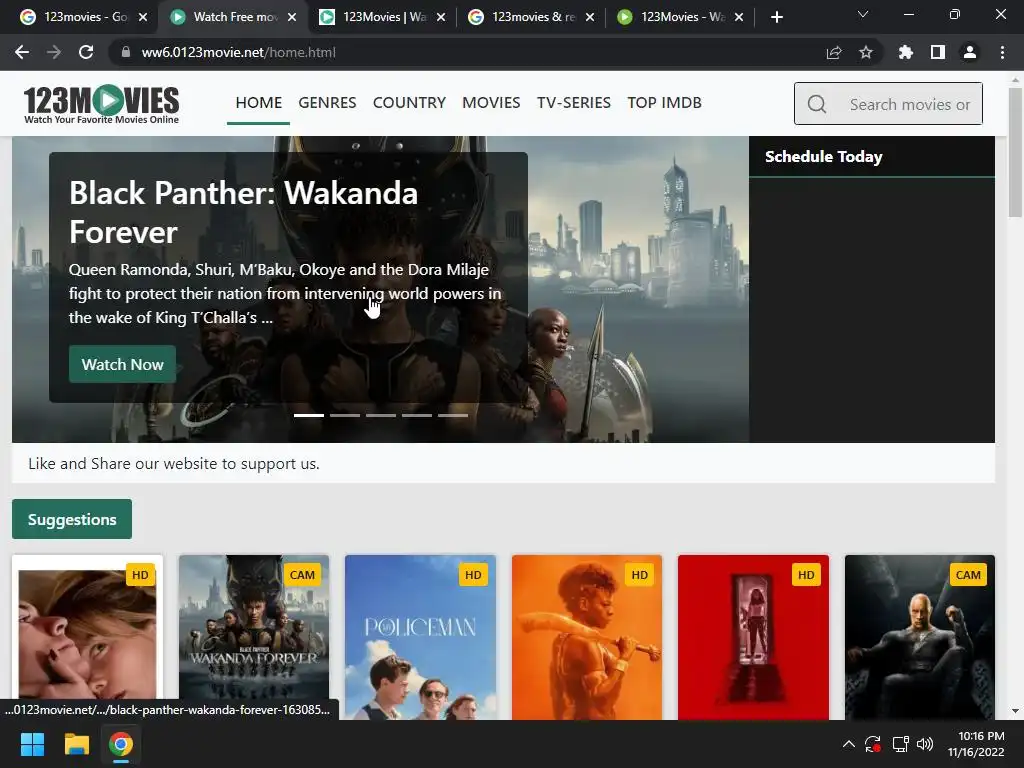Click the browser forward arrow
The image size is (1024, 768).
coord(54,52)
